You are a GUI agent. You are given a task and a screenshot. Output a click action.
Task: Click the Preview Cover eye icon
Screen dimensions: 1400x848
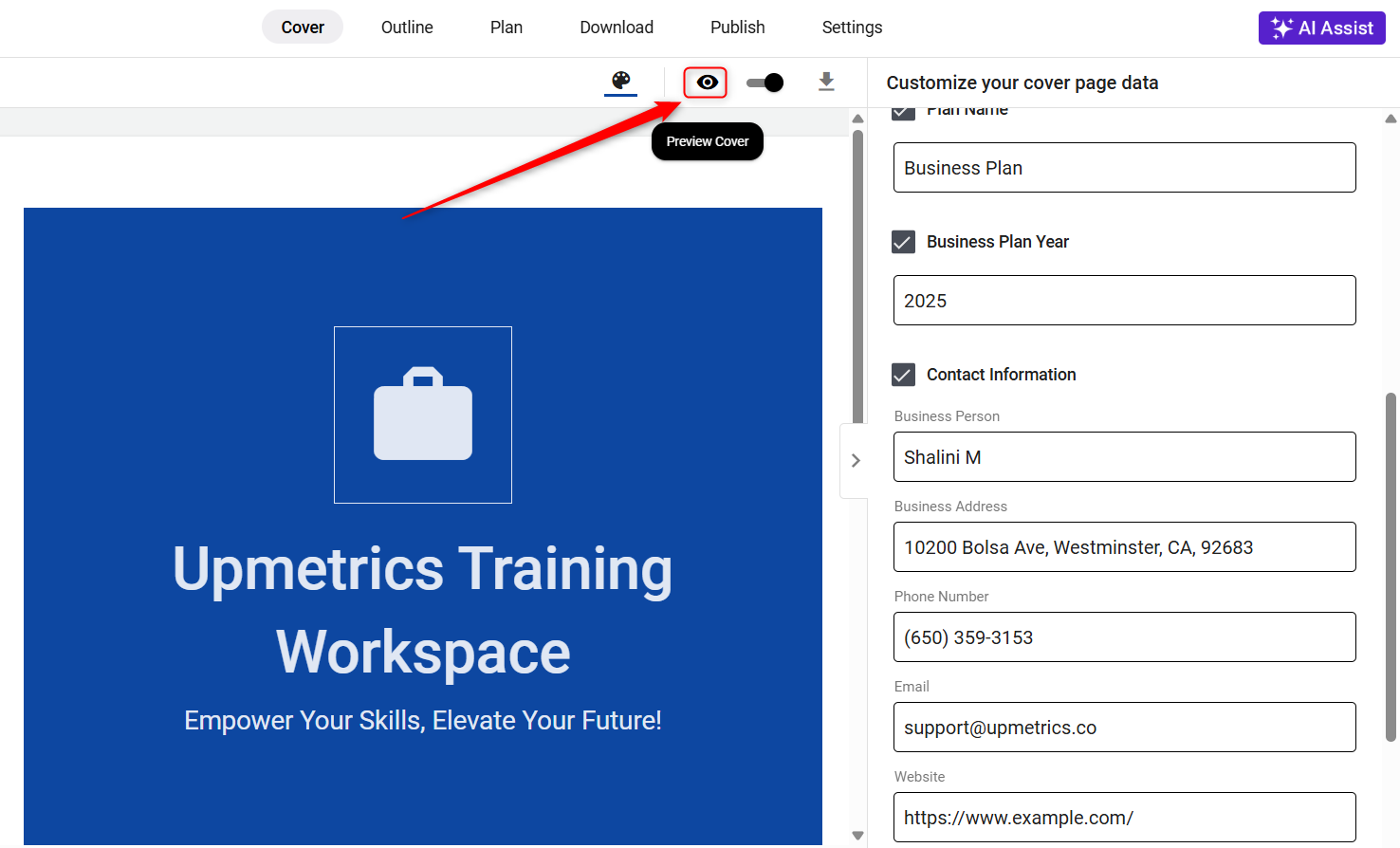[x=707, y=83]
